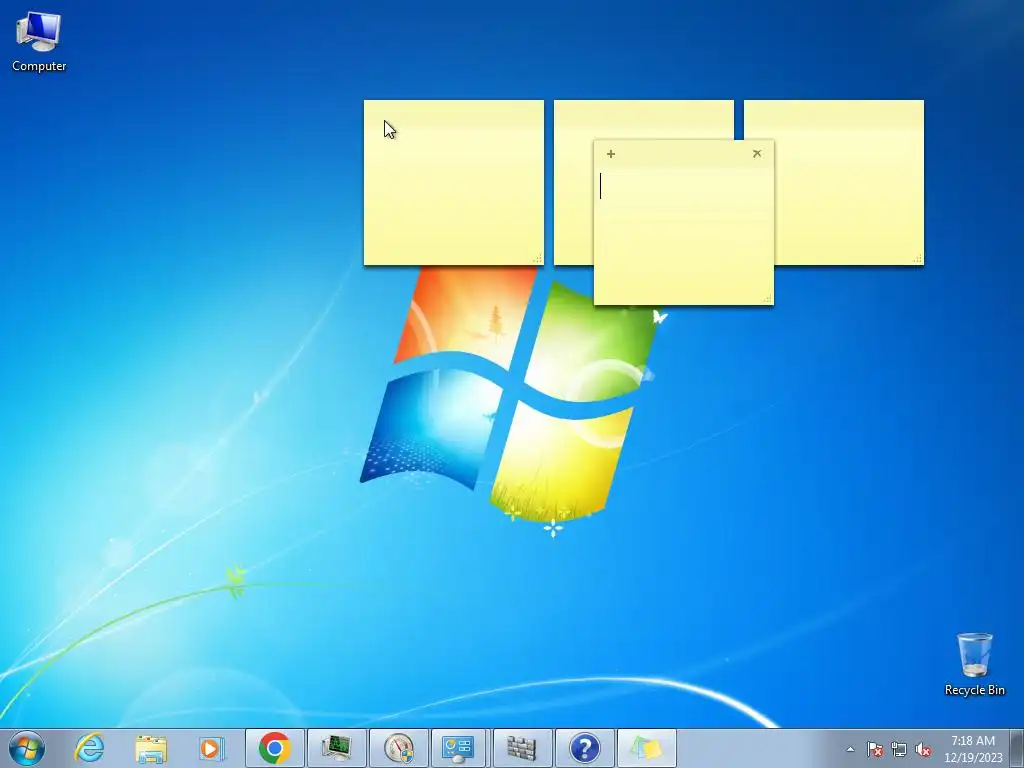The width and height of the screenshot is (1024, 768).
Task: Switch to Google Chrome on the taskbar
Action: (274, 748)
